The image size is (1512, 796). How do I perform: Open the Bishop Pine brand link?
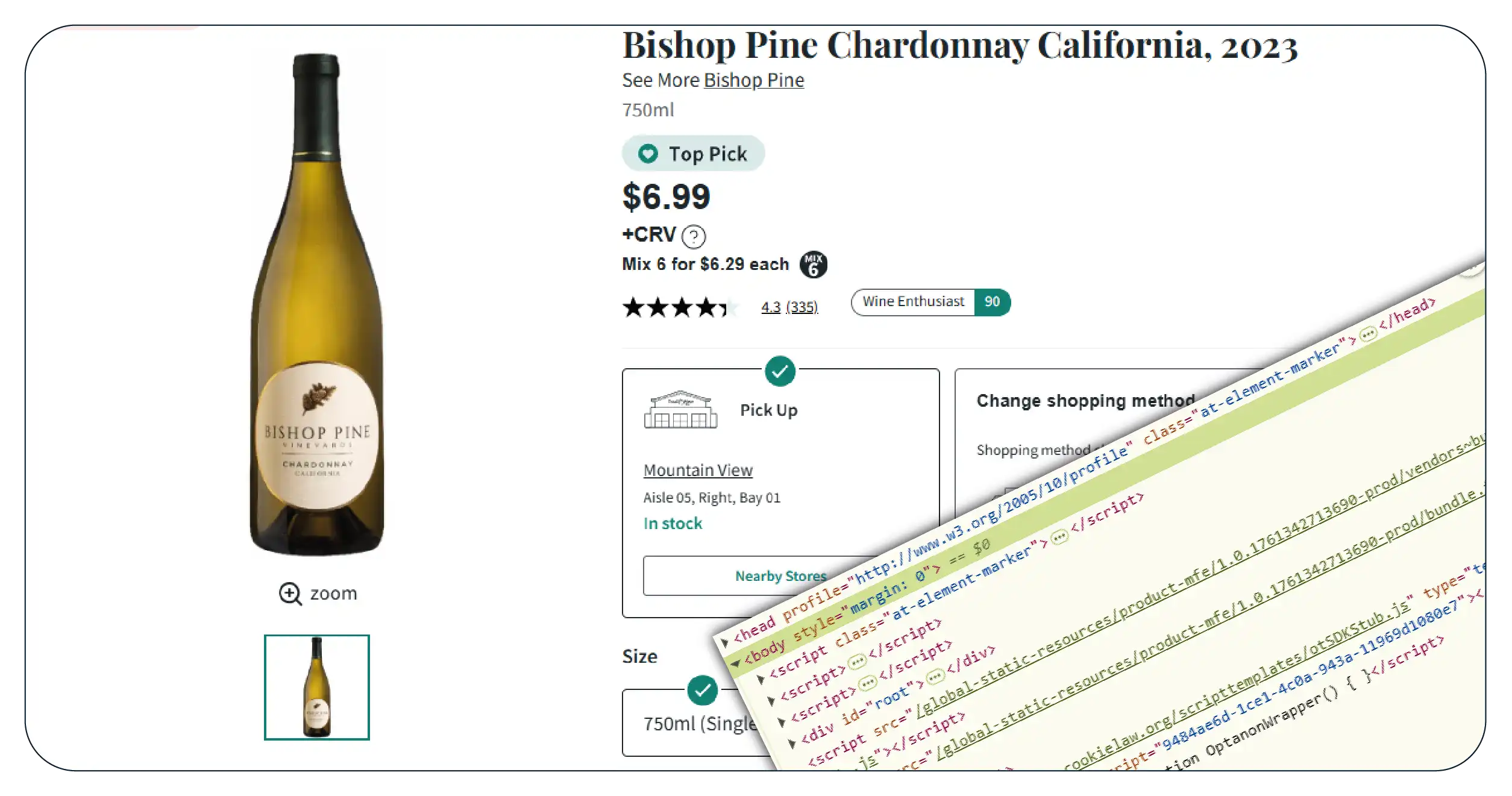point(754,80)
